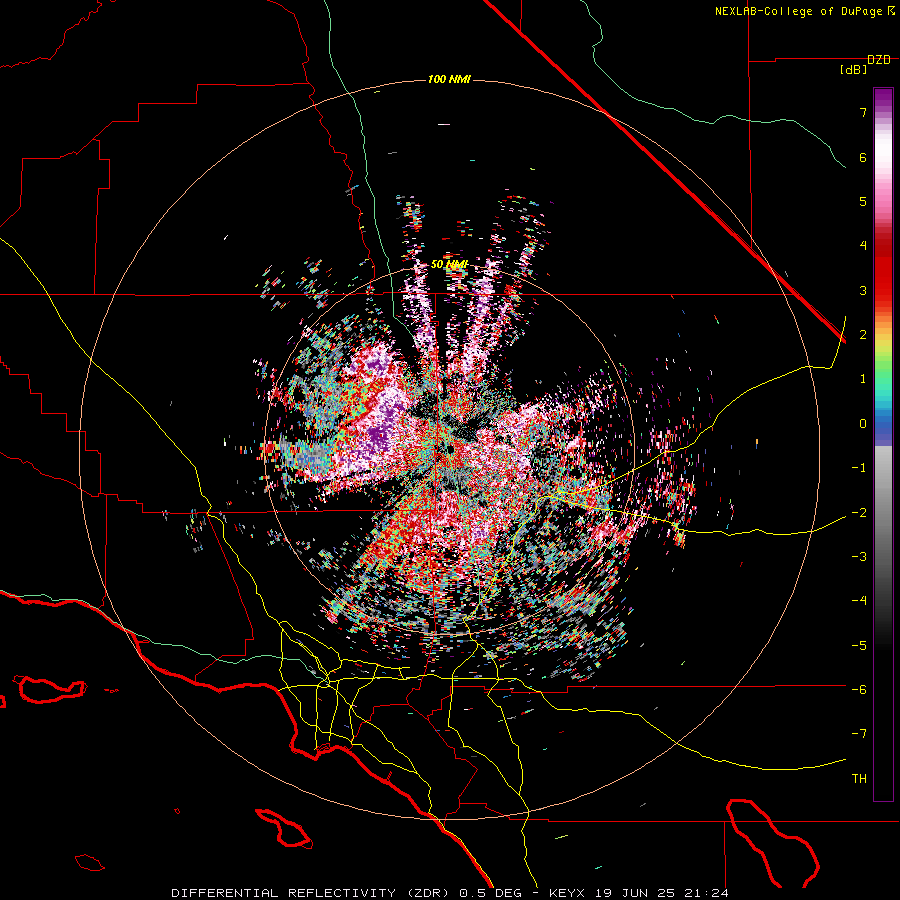Select the 7 dB scale value

pyautogui.click(x=863, y=112)
